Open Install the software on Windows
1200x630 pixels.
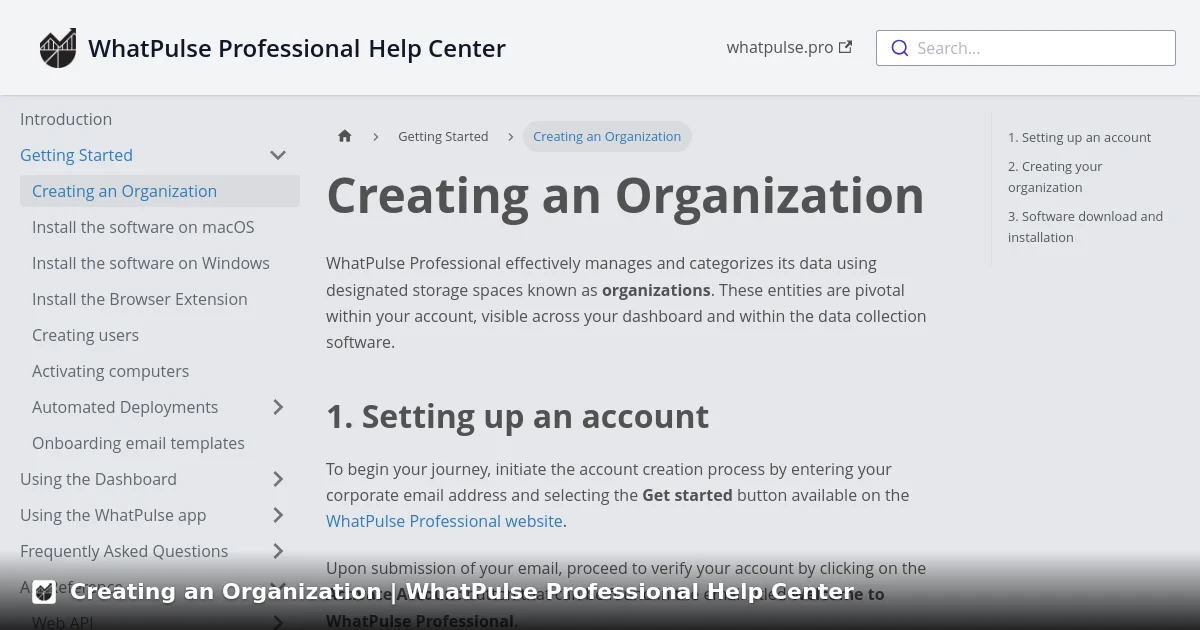point(151,263)
